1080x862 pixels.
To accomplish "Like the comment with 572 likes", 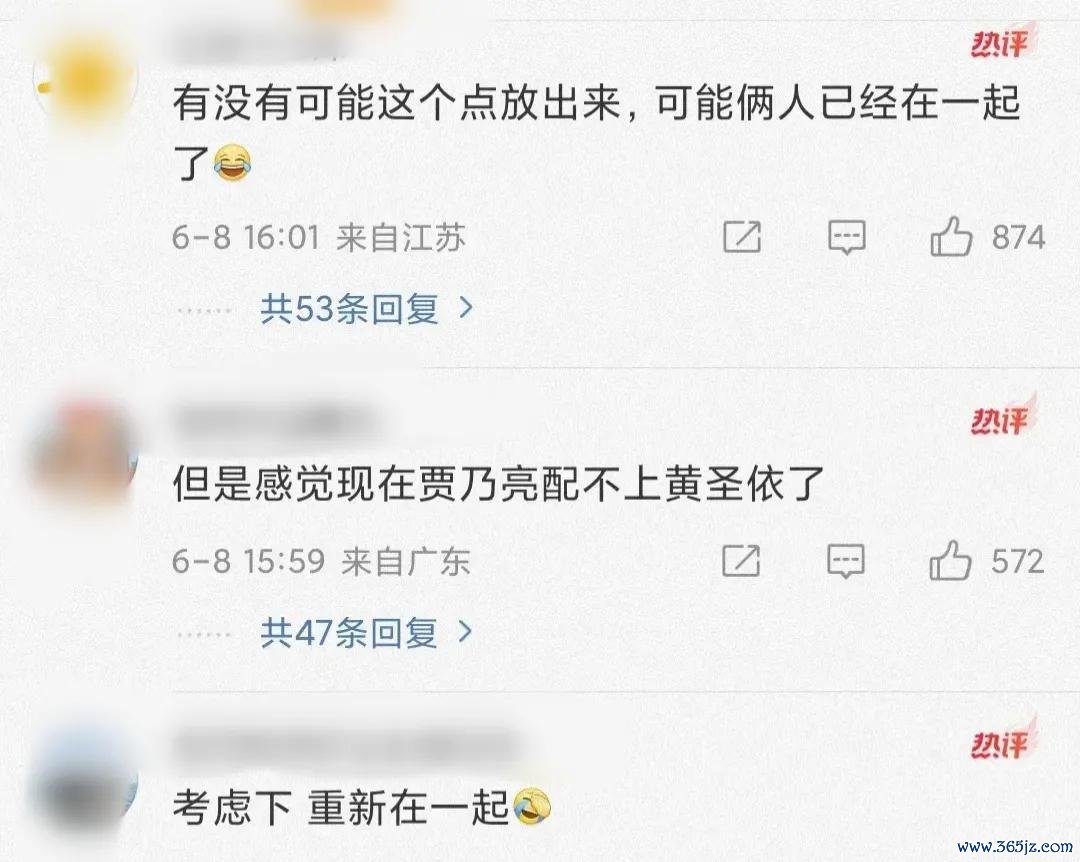I will [951, 560].
